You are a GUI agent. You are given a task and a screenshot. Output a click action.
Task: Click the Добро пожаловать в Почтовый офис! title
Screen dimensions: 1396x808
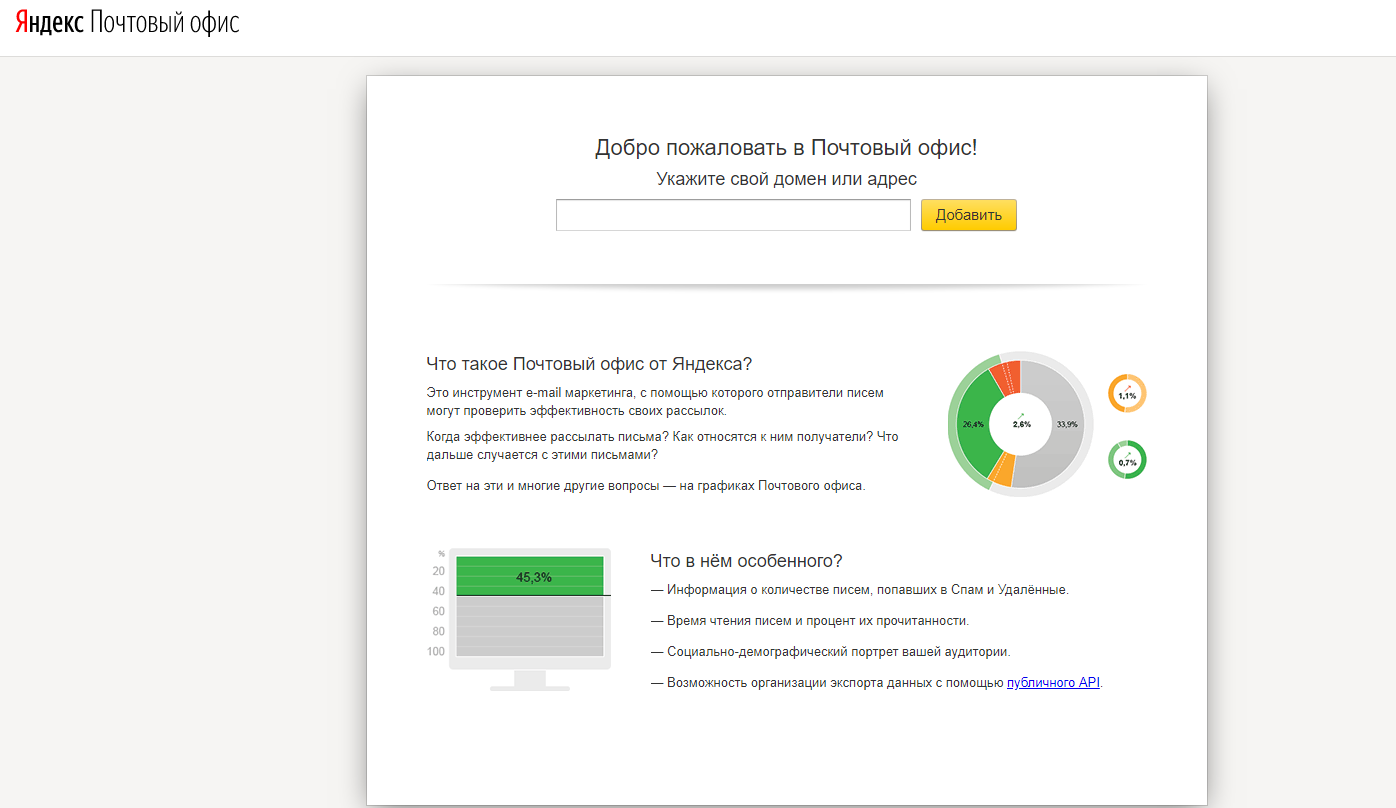coord(786,148)
